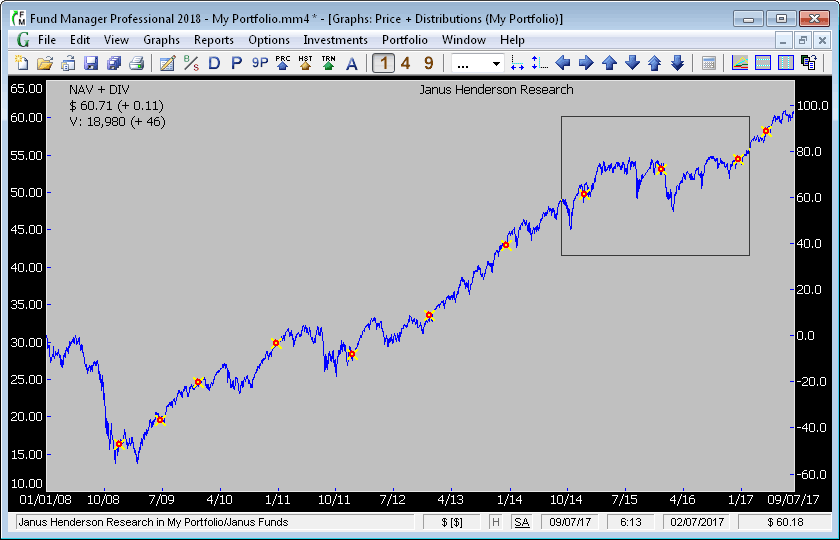Click the colored line chart properties icon
The height and width of the screenshot is (540, 840).
[740, 63]
